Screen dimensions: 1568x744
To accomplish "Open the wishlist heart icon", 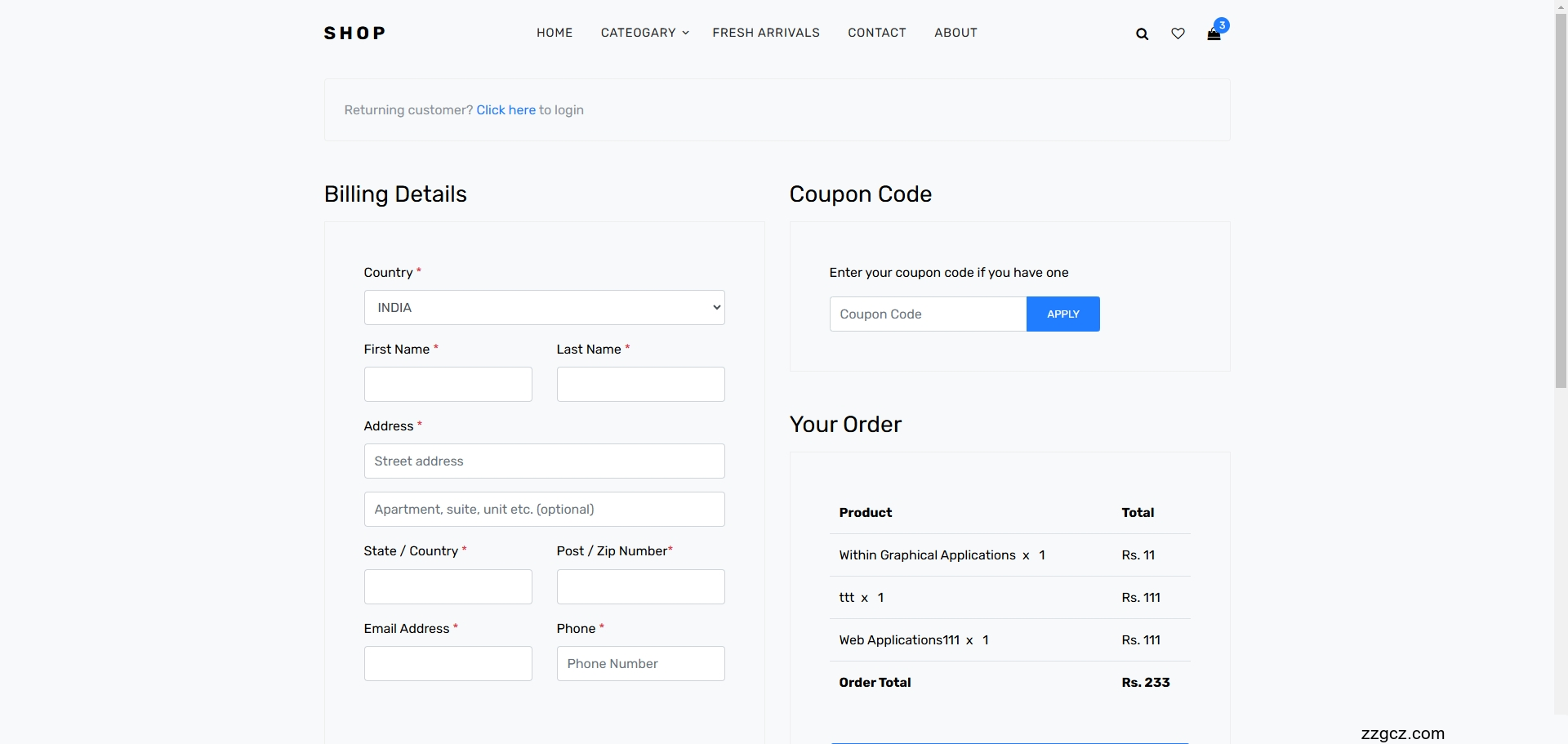I will [x=1178, y=34].
